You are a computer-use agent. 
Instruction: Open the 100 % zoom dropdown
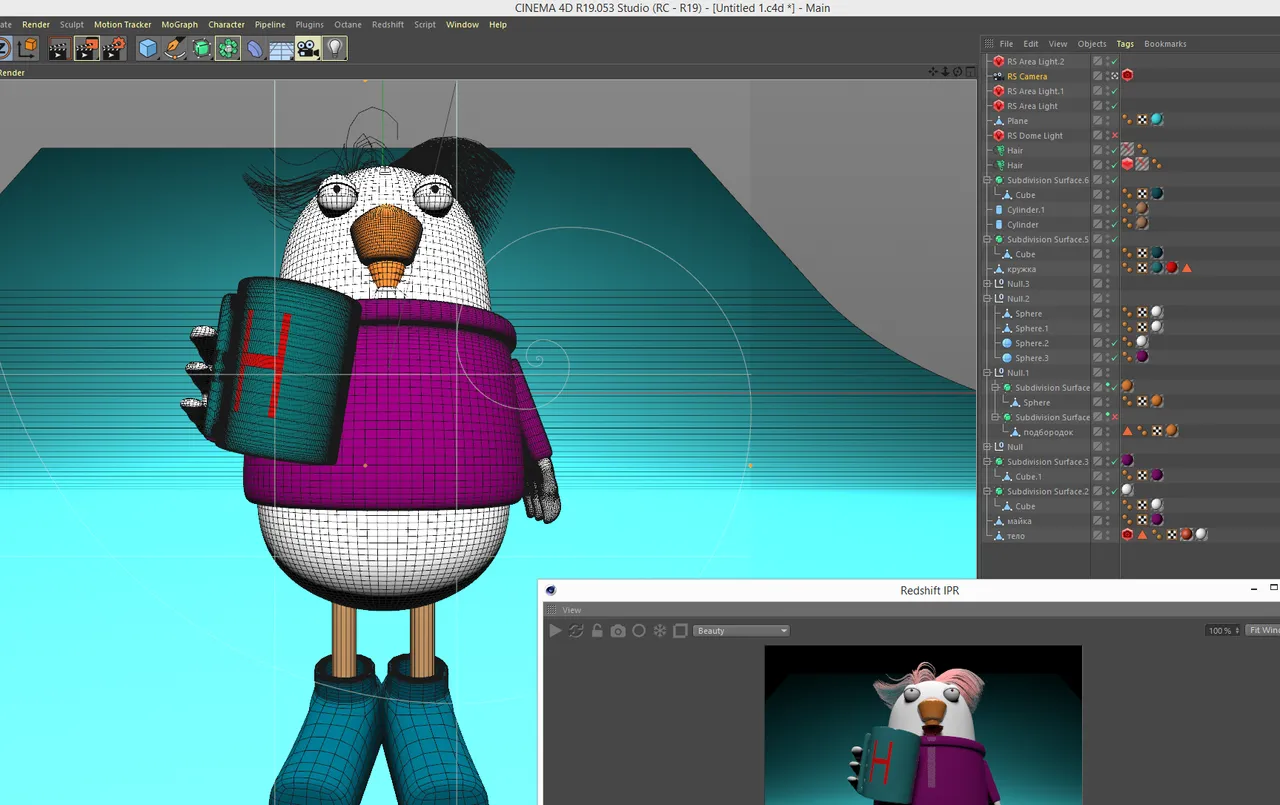(x=1223, y=631)
